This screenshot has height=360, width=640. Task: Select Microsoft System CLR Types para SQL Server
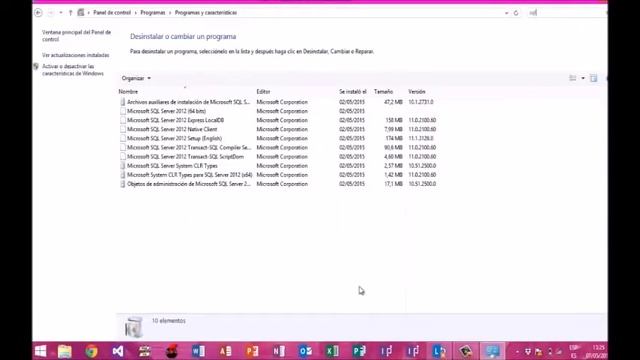coord(278,175)
